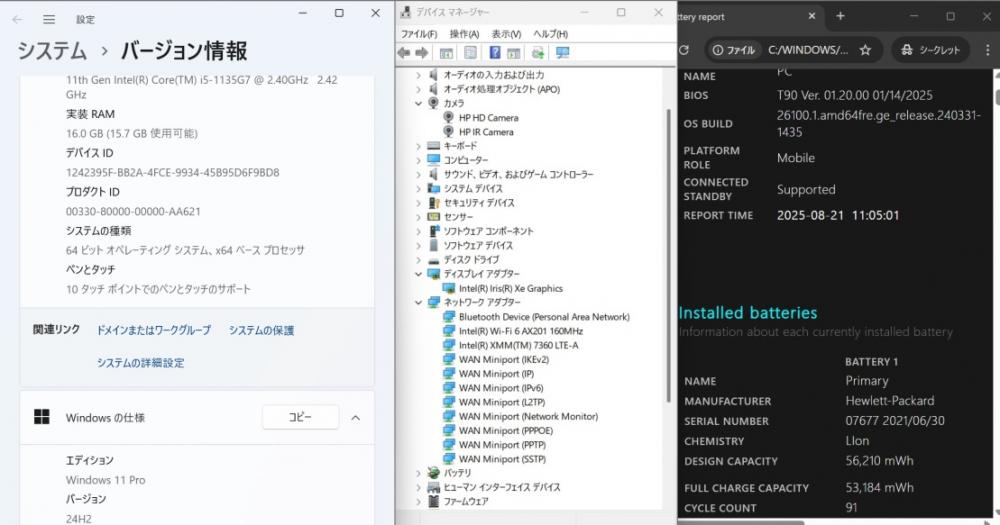
Task: Bookmark battery report page with star icon
Action: click(865, 50)
